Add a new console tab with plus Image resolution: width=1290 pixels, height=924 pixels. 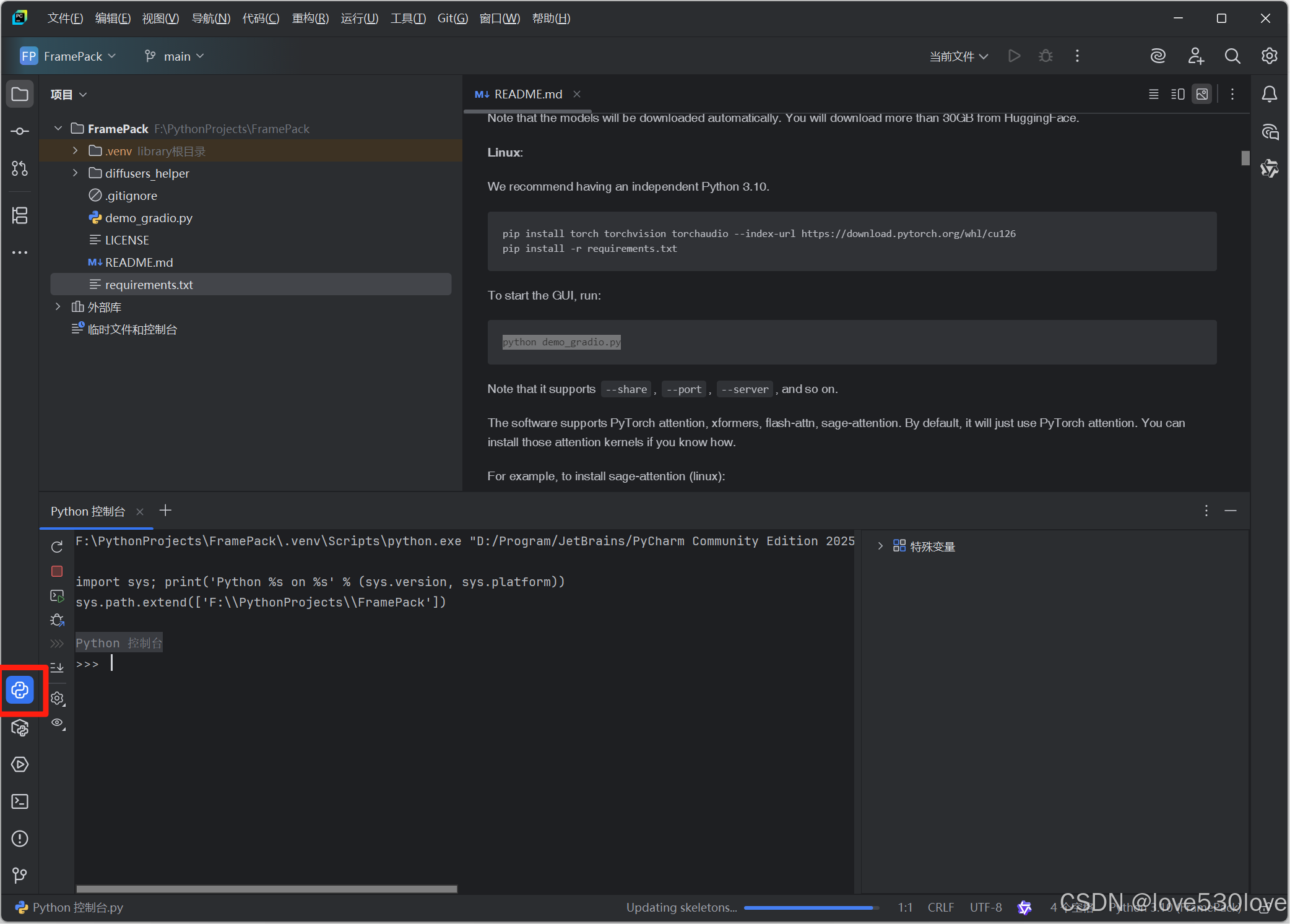165,511
